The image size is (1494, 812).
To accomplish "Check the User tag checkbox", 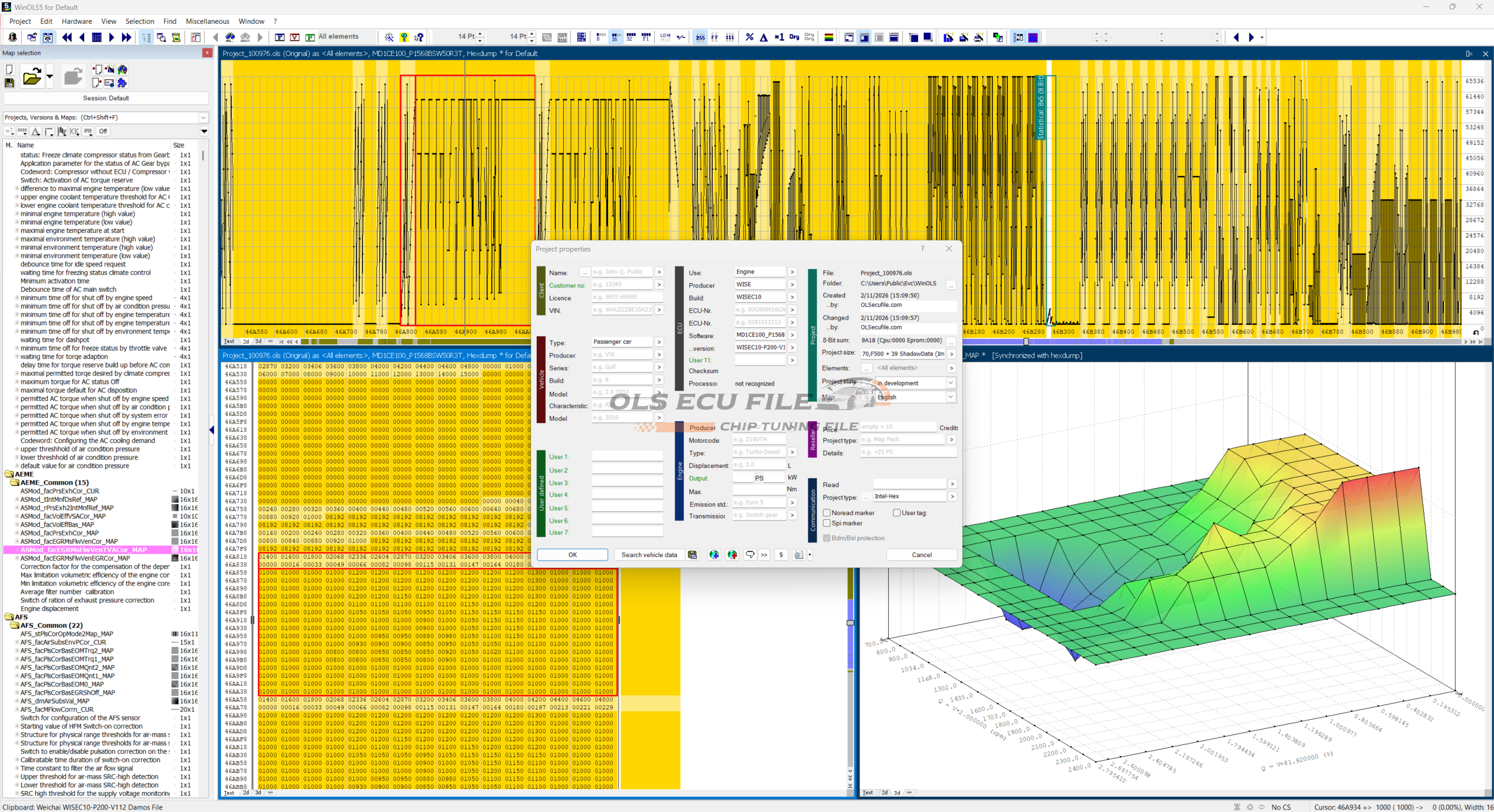I will click(896, 513).
